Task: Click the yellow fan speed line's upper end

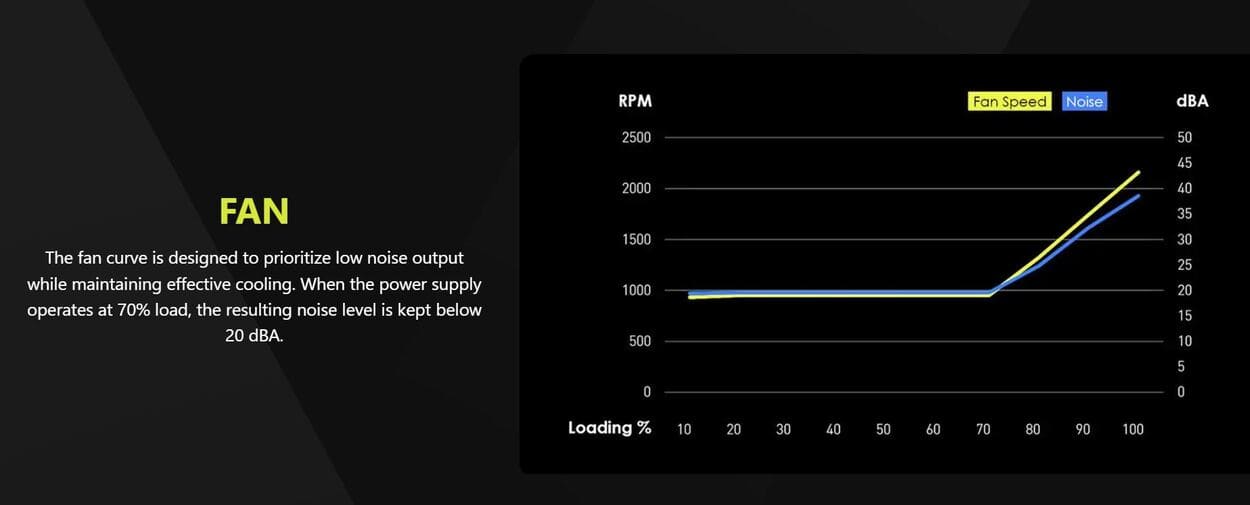Action: 1138,173
